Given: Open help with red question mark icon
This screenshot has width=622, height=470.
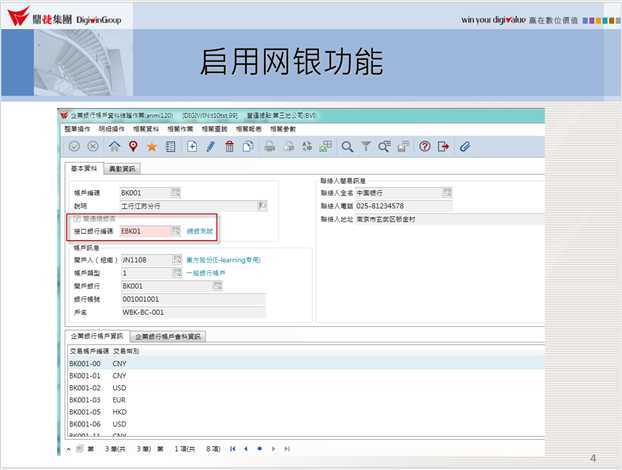Looking at the screenshot, I should click(424, 146).
